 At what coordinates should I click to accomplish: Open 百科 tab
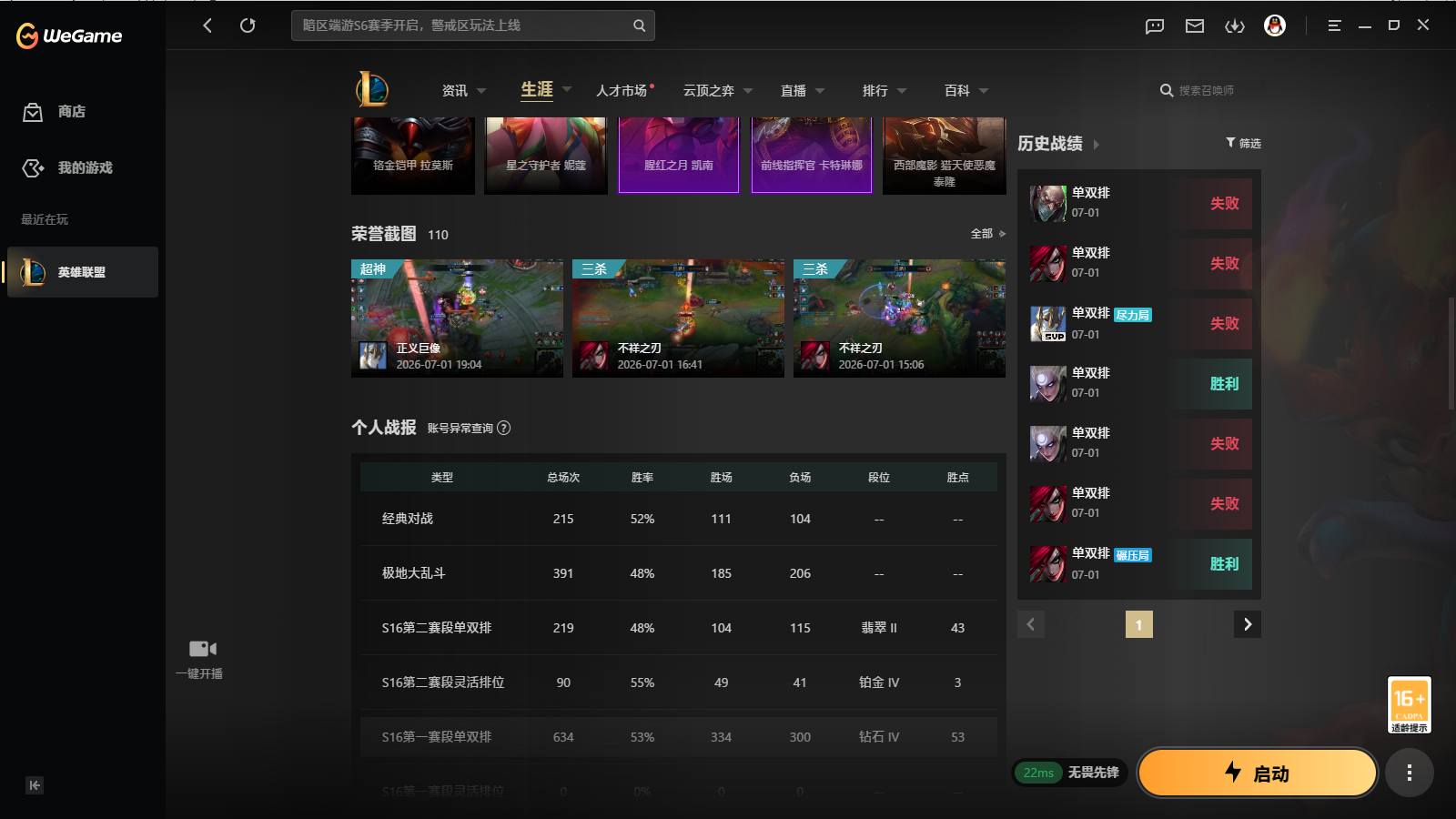coord(957,91)
